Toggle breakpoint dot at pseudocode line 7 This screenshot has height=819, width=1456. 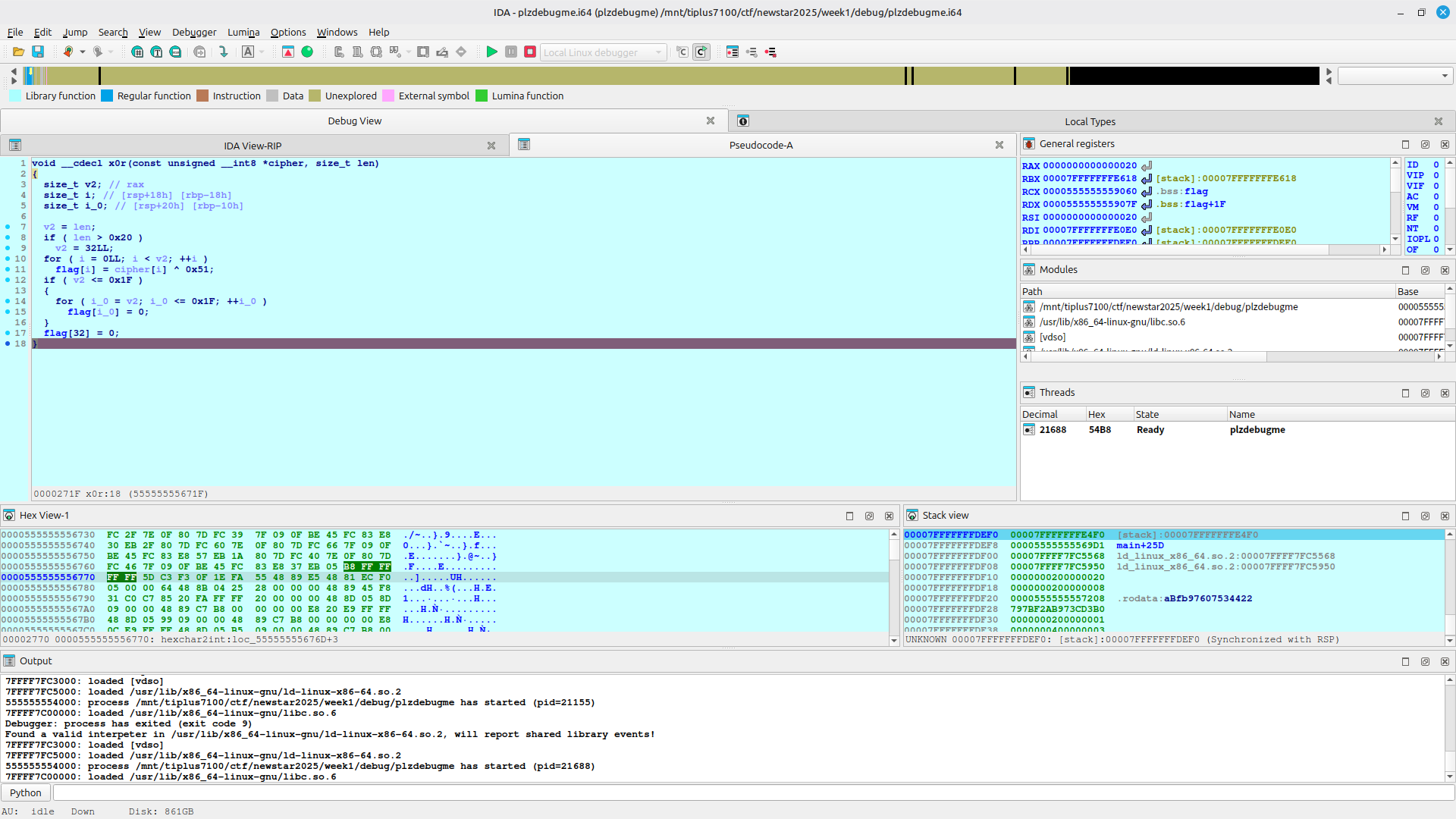pos(8,227)
